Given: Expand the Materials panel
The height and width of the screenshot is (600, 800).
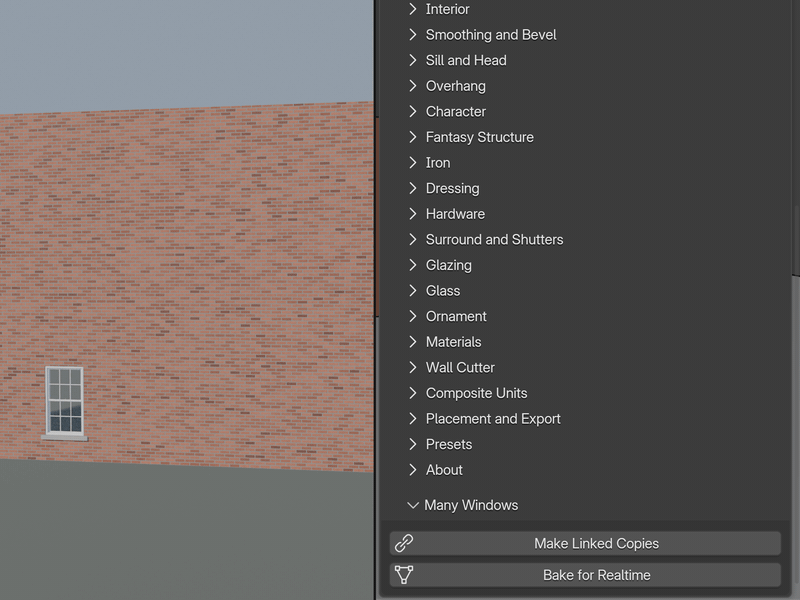Looking at the screenshot, I should click(x=444, y=342).
